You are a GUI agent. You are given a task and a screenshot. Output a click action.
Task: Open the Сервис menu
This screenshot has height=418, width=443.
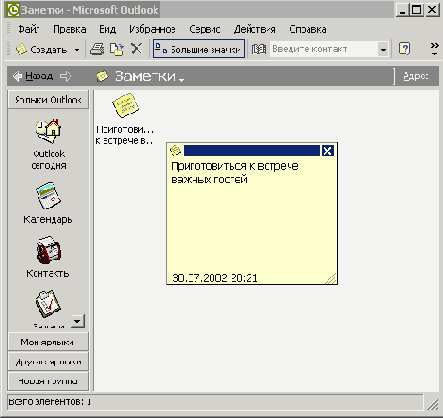click(205, 29)
